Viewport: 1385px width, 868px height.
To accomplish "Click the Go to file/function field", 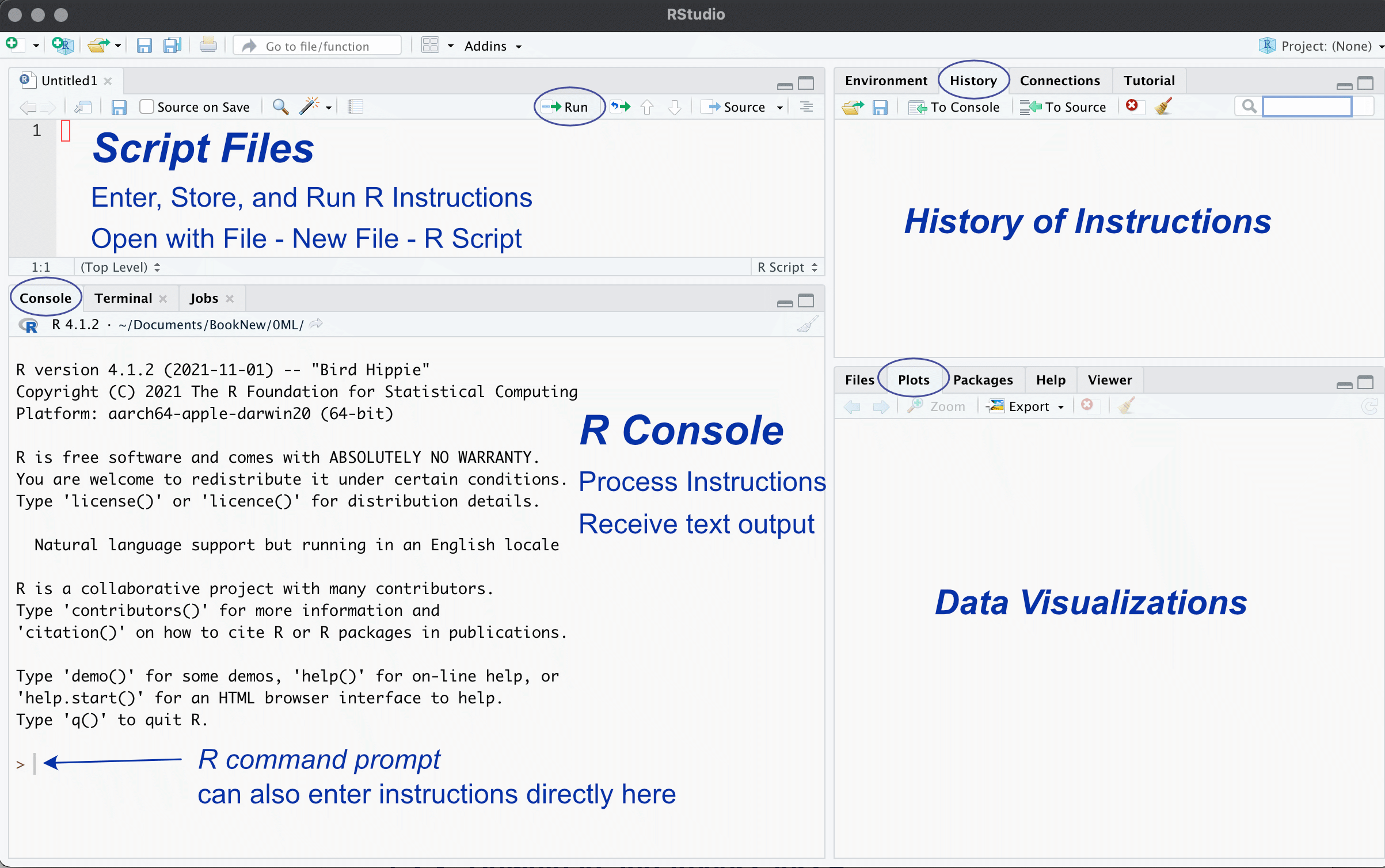I will (x=317, y=46).
